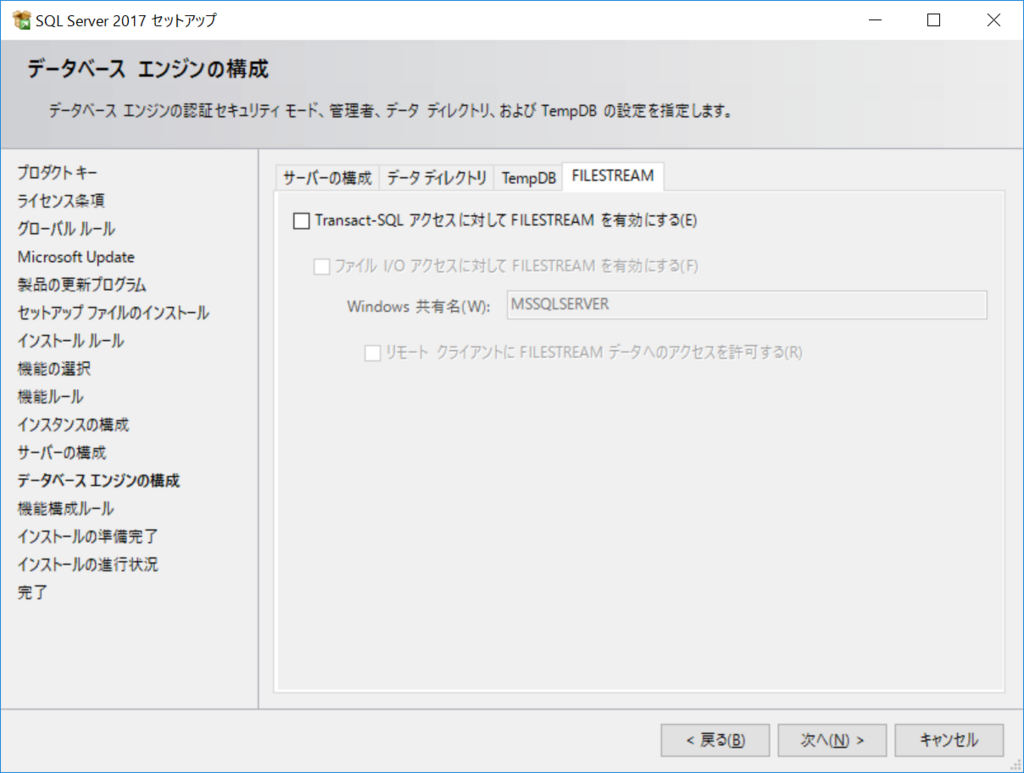Click the 機能構成ルール step
Viewport: 1024px width, 773px height.
point(65,509)
